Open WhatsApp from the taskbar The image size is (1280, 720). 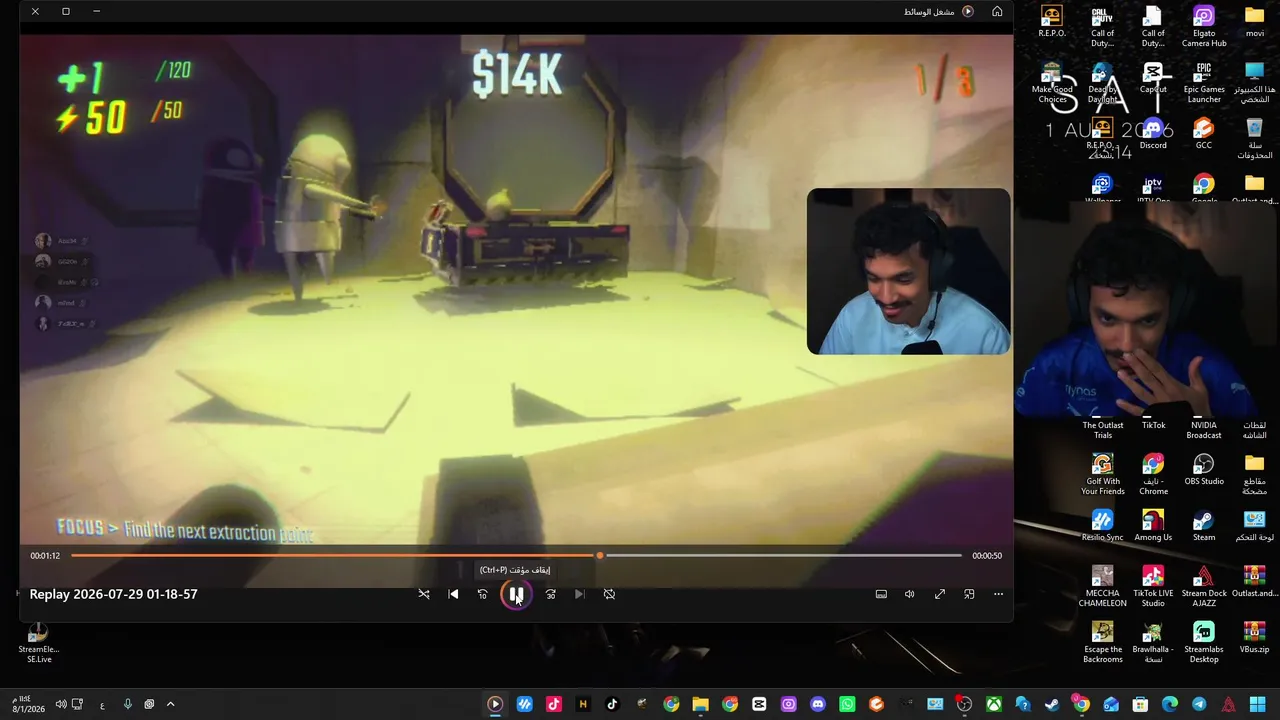pyautogui.click(x=847, y=704)
